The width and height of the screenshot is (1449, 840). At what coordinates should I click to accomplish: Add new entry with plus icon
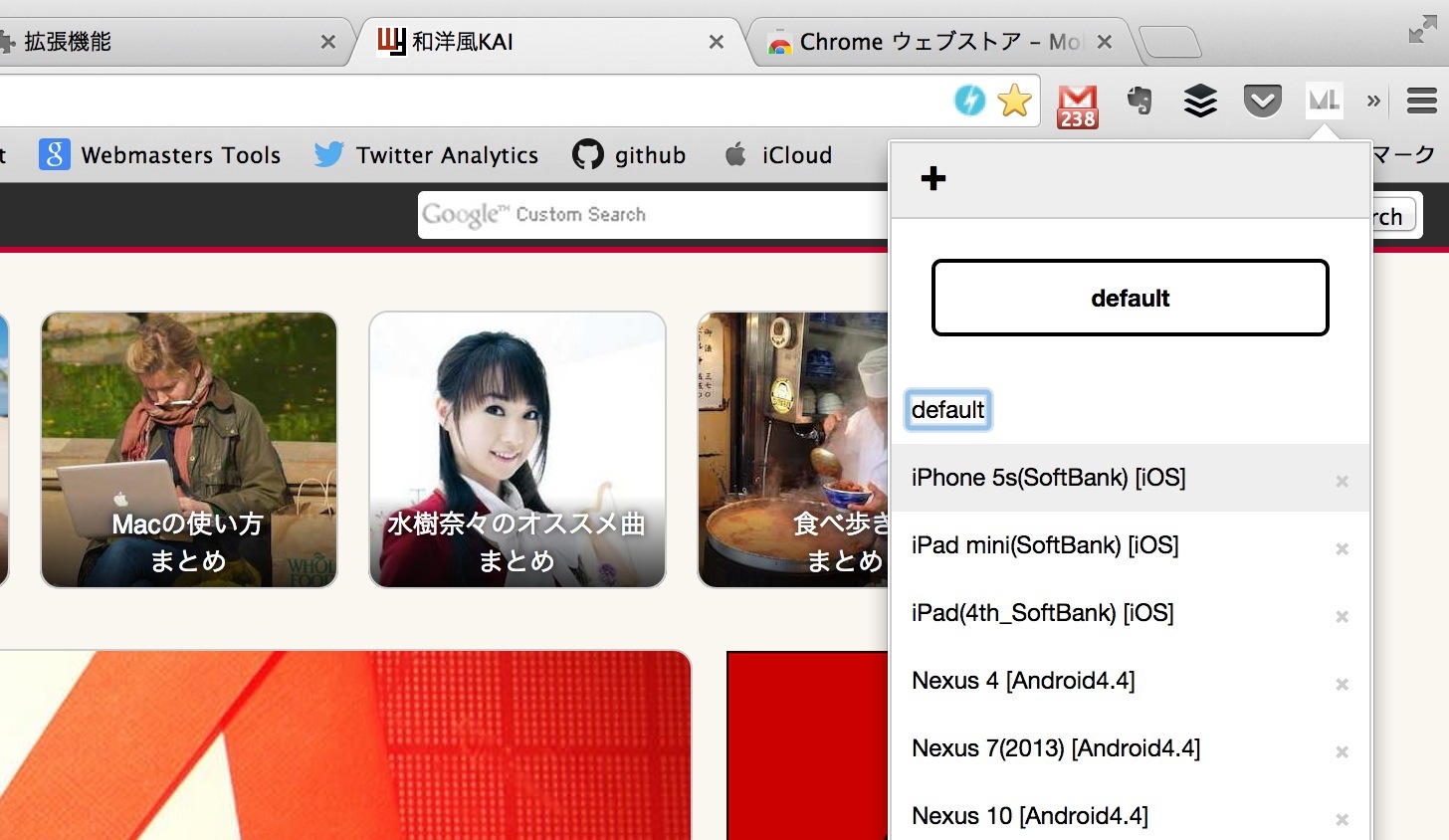click(x=933, y=179)
